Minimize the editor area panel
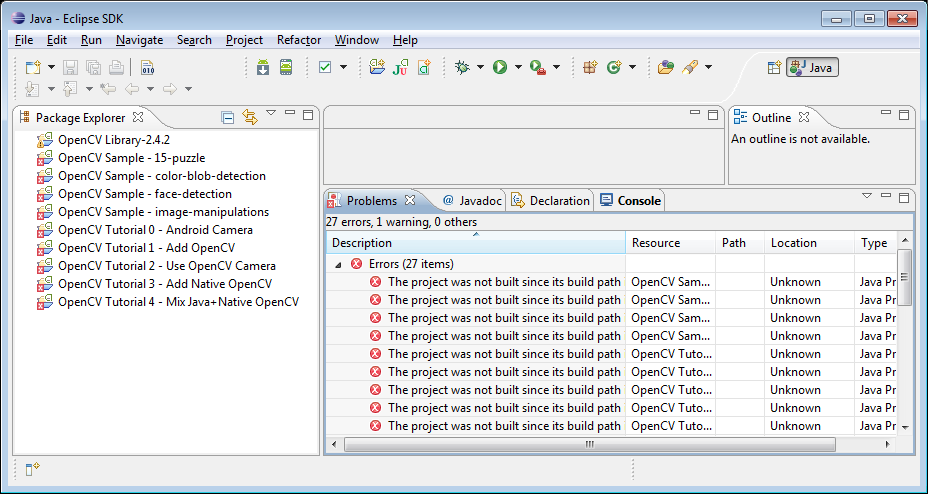Image resolution: width=928 pixels, height=494 pixels. click(x=695, y=113)
